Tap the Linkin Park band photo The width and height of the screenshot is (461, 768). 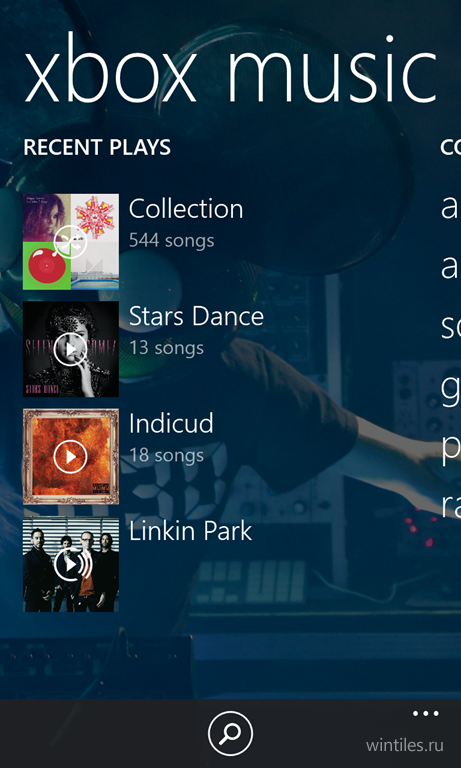(x=71, y=564)
